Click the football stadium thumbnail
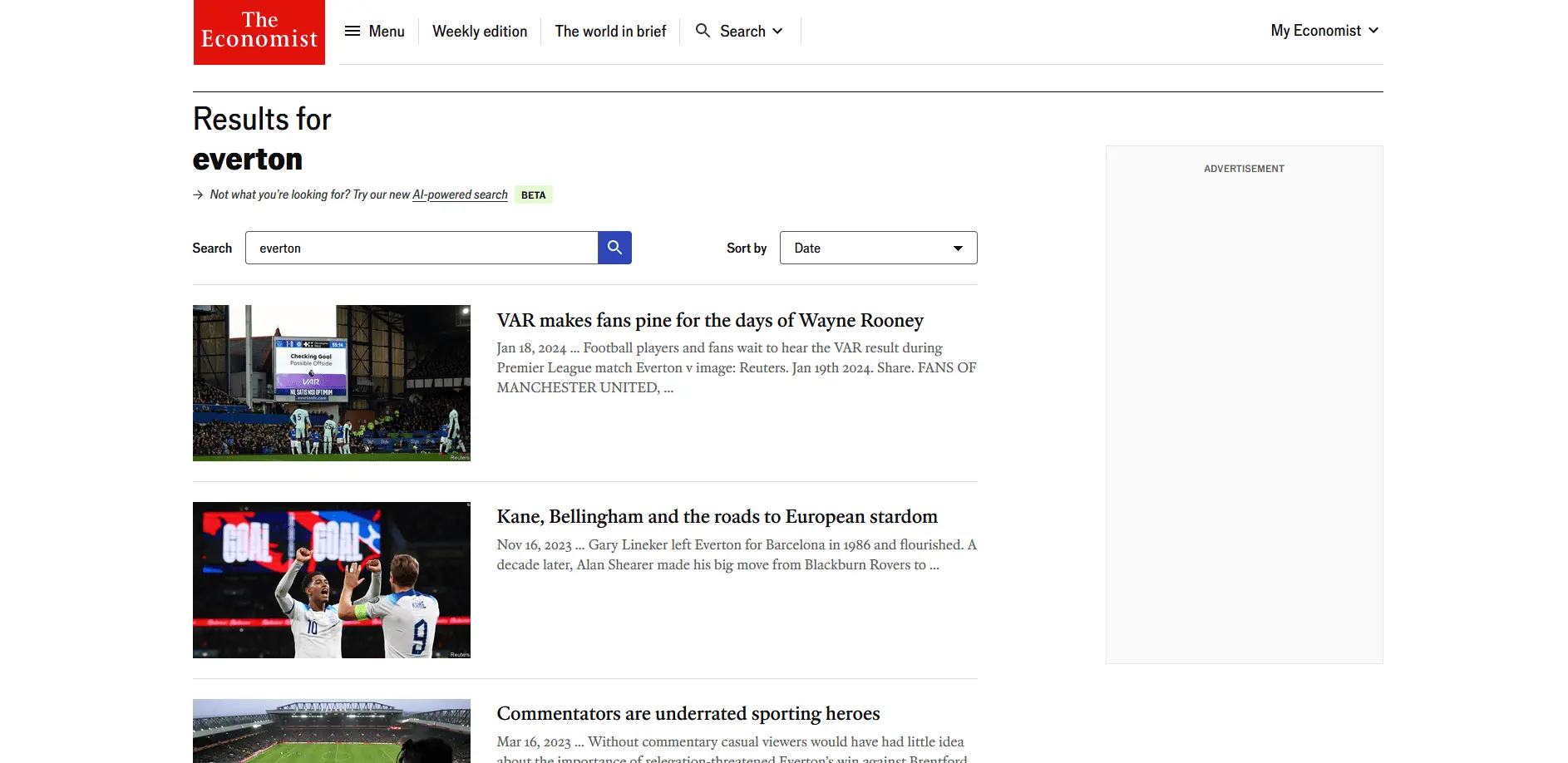 pyautogui.click(x=331, y=731)
